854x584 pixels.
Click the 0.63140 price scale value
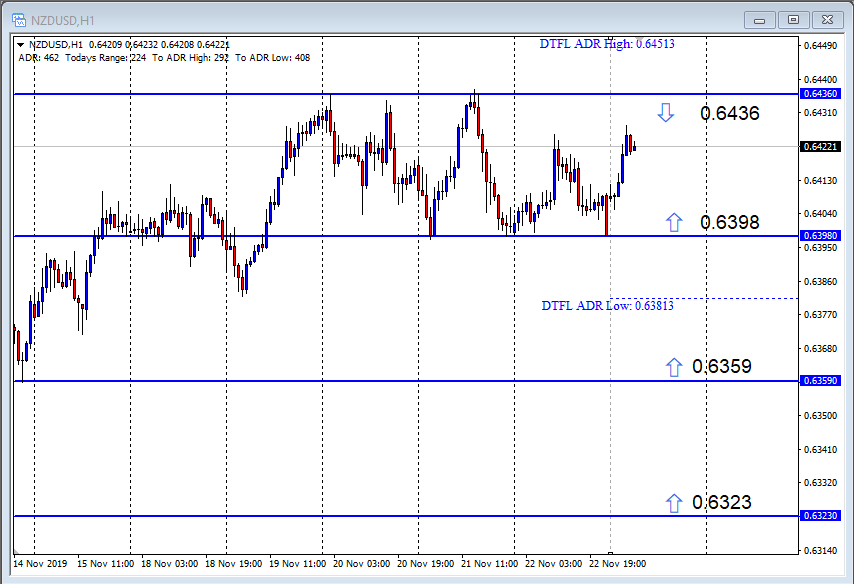[x=820, y=550]
